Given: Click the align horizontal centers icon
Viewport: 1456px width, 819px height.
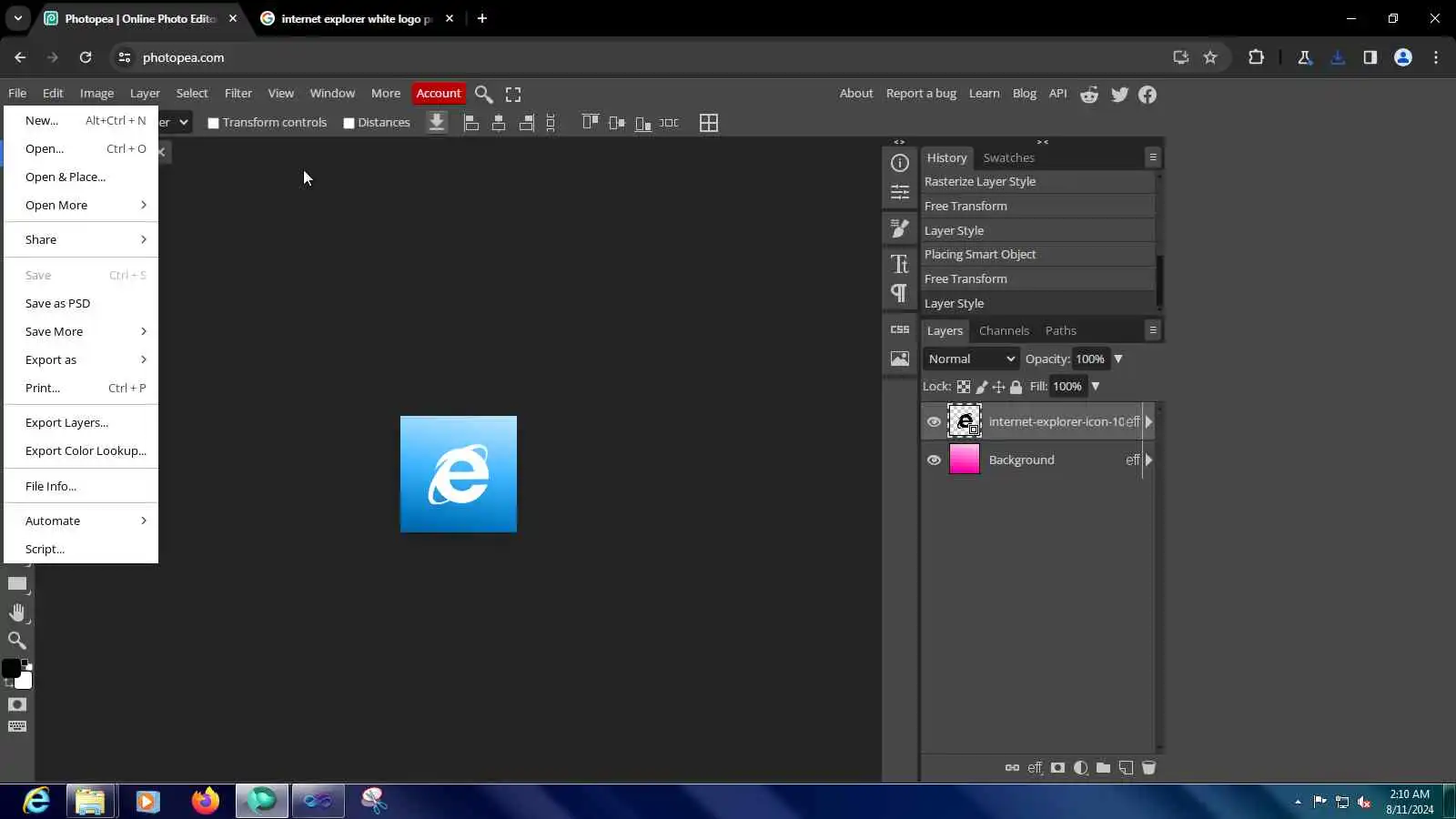Looking at the screenshot, I should coord(499,123).
